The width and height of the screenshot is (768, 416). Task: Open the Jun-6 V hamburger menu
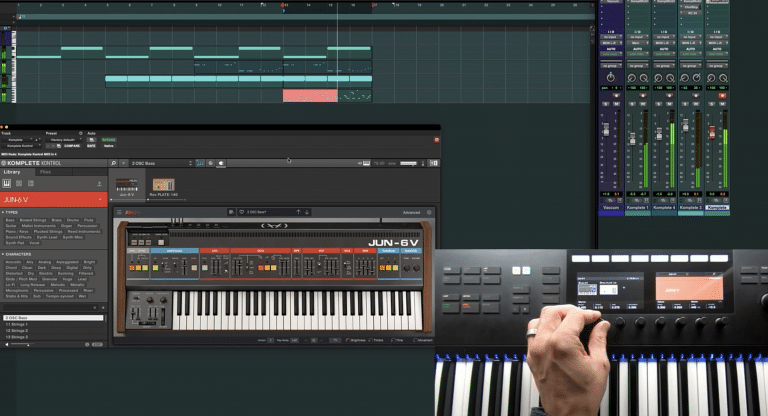(119, 212)
